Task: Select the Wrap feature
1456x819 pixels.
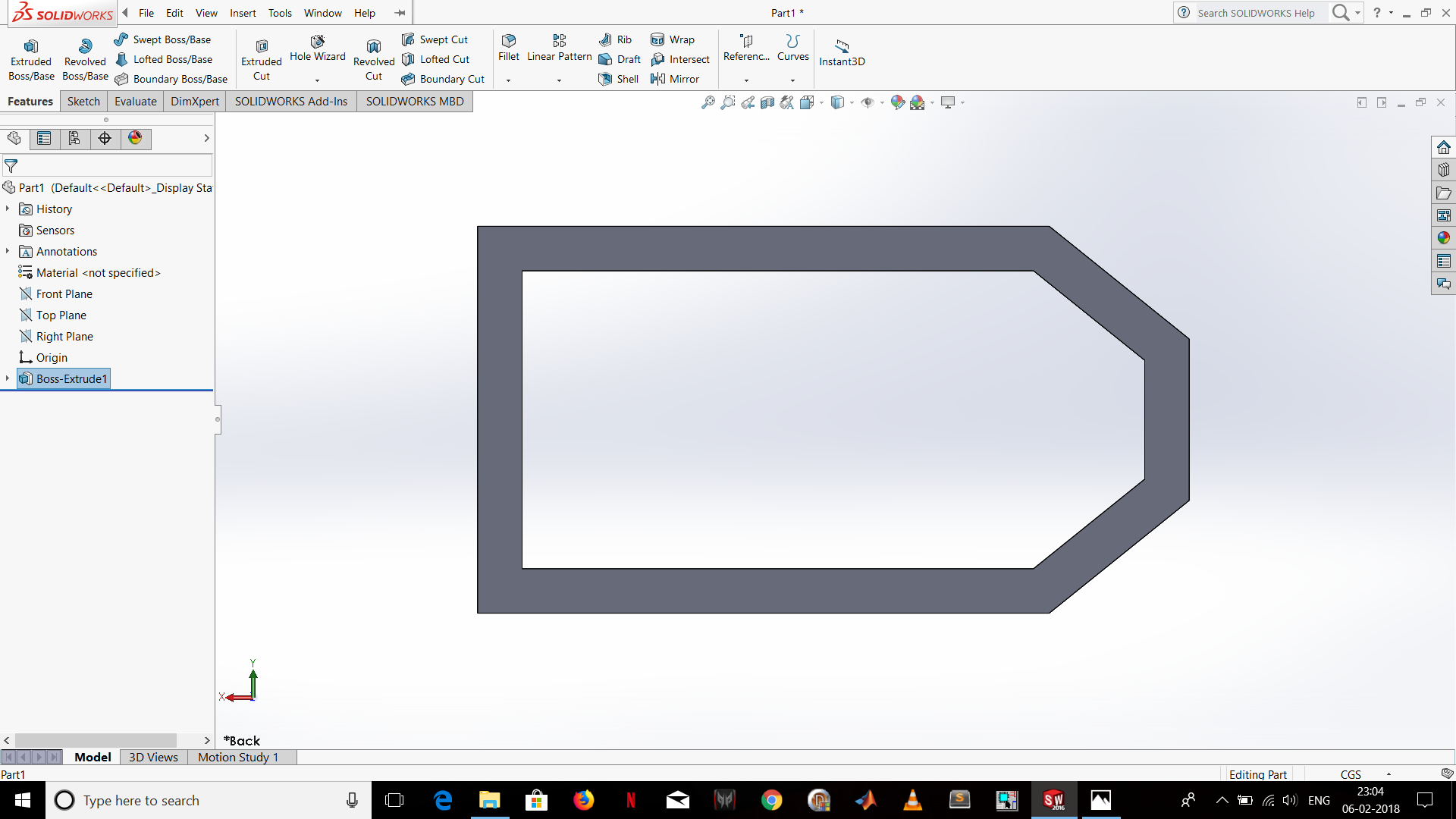Action: coord(673,39)
